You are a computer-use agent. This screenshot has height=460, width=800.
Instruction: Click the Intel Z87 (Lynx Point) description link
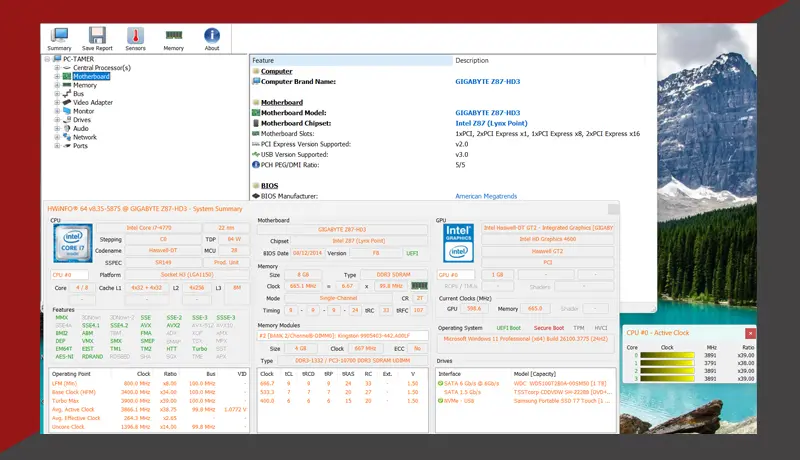pyautogui.click(x=491, y=123)
